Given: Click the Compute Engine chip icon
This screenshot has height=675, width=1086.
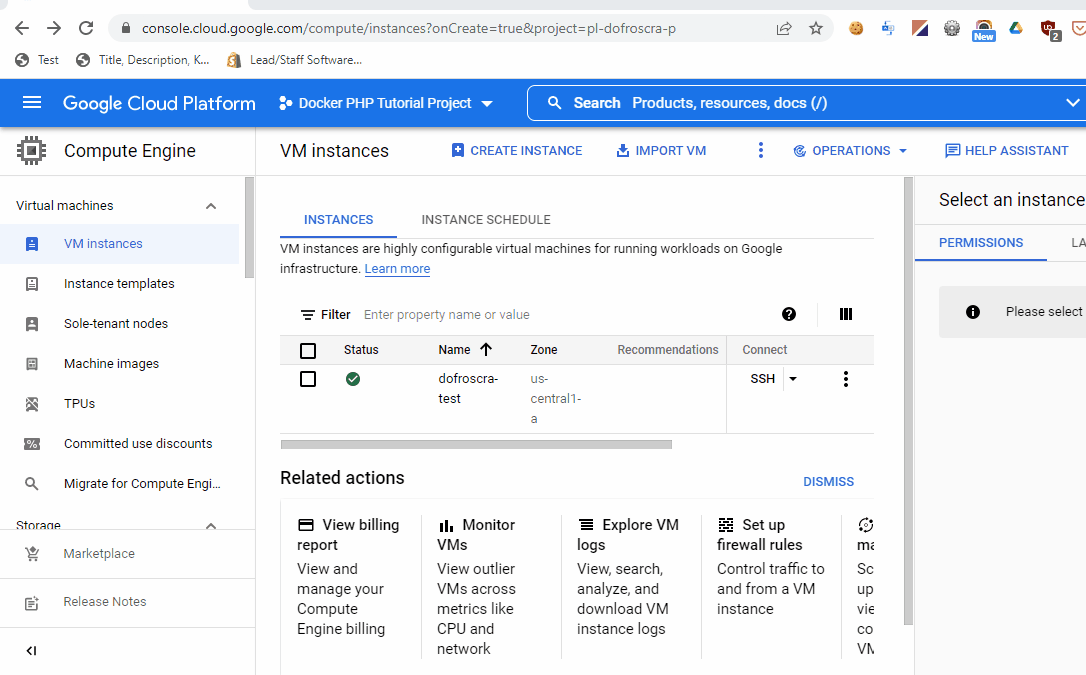Looking at the screenshot, I should [31, 150].
